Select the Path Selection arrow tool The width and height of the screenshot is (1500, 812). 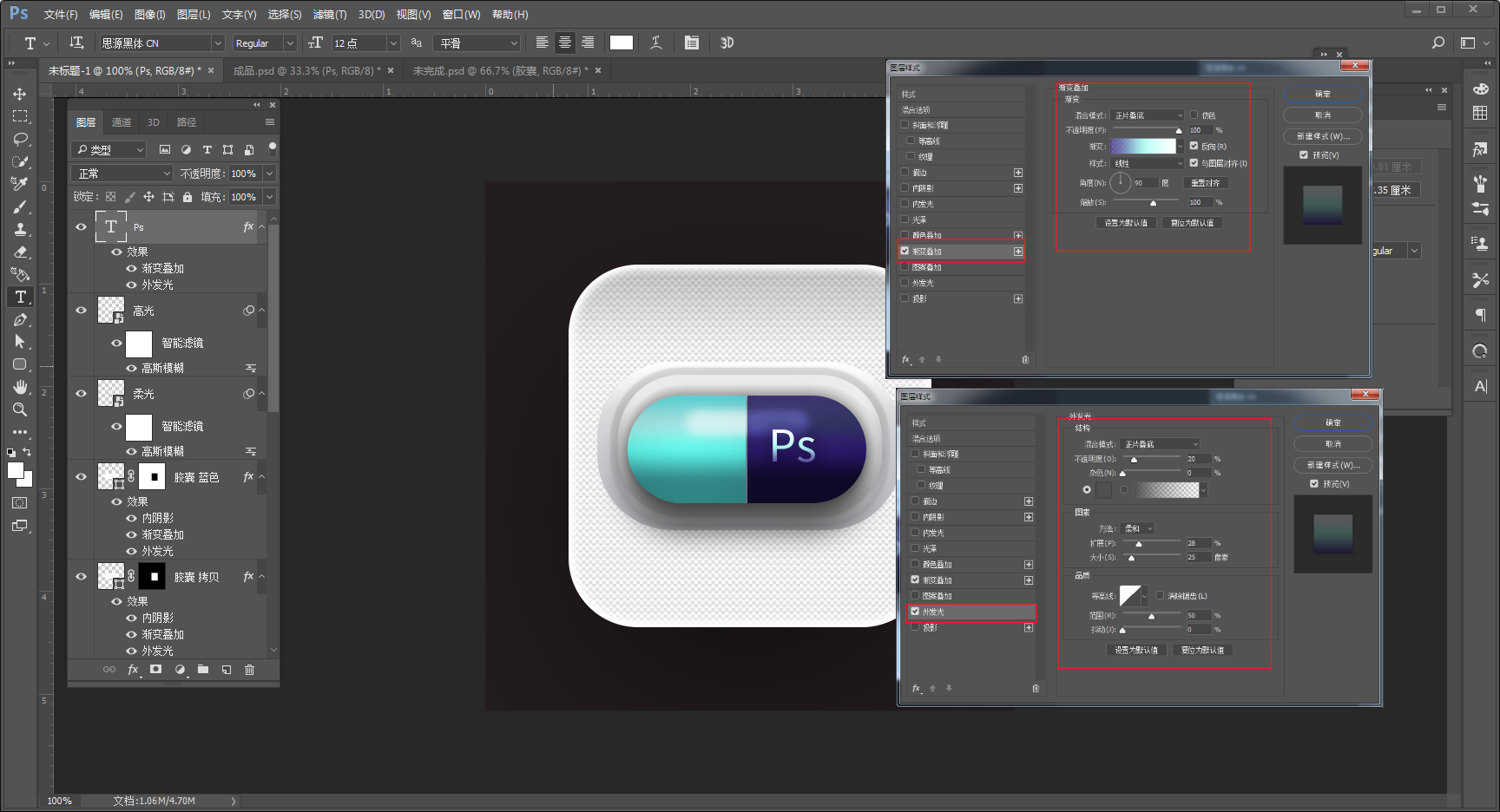19,342
